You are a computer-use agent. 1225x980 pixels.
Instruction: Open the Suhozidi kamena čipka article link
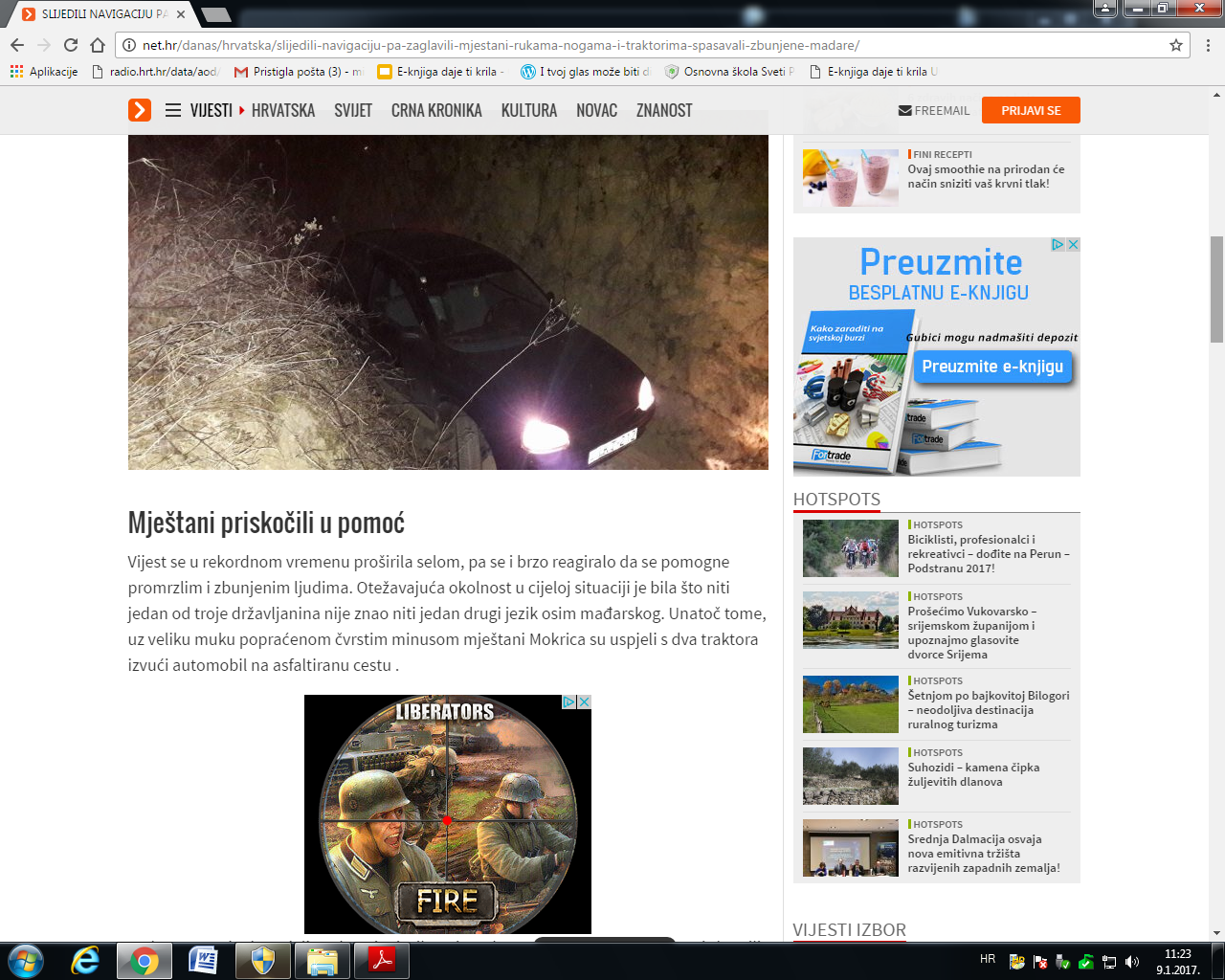973,774
